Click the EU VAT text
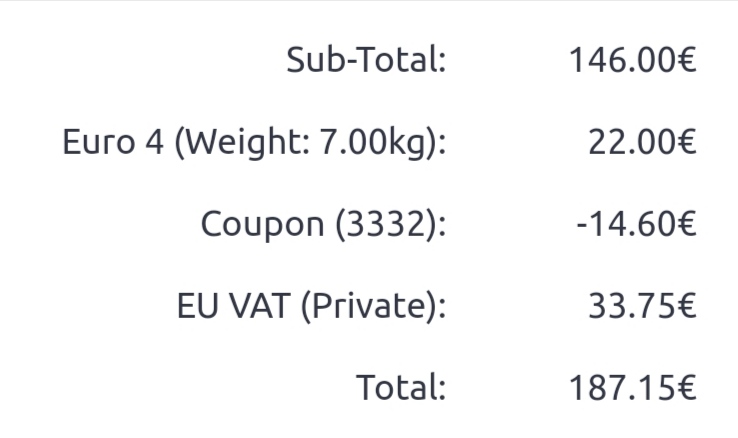Image resolution: width=738 pixels, height=438 pixels. 234,306
